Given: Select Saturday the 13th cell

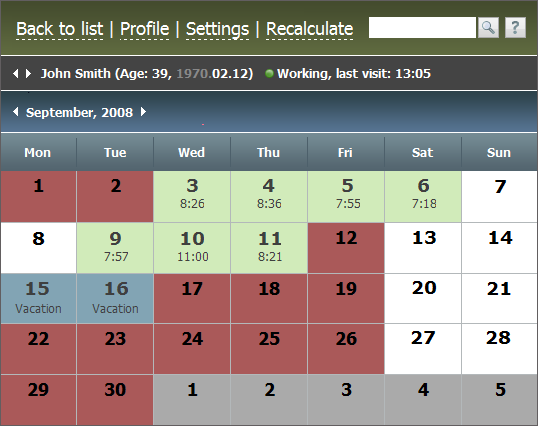Looking at the screenshot, I should [x=423, y=248].
